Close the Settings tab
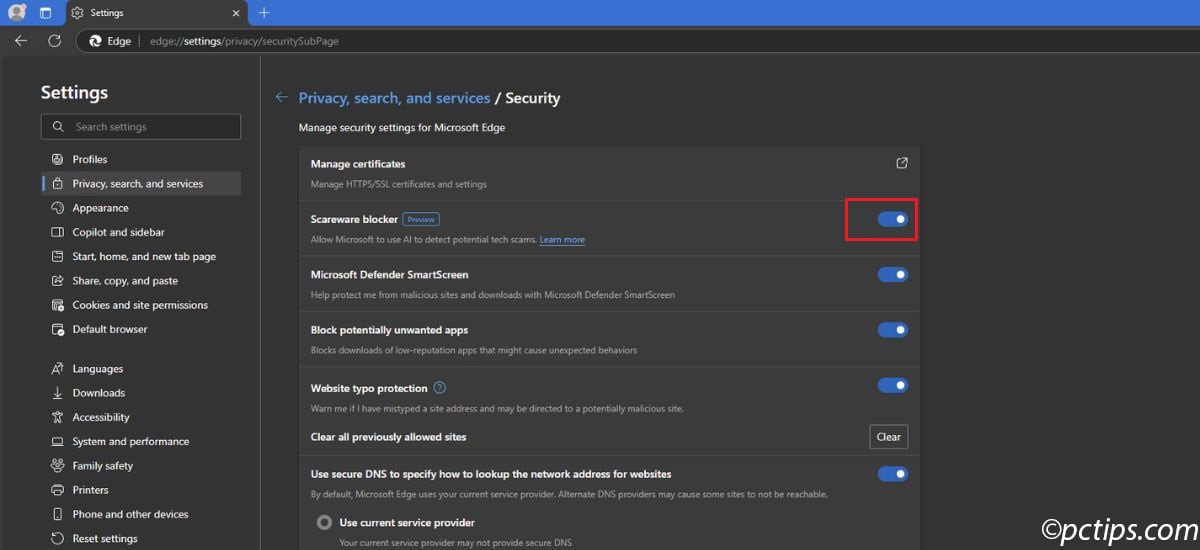The width and height of the screenshot is (1200, 550). click(x=236, y=13)
